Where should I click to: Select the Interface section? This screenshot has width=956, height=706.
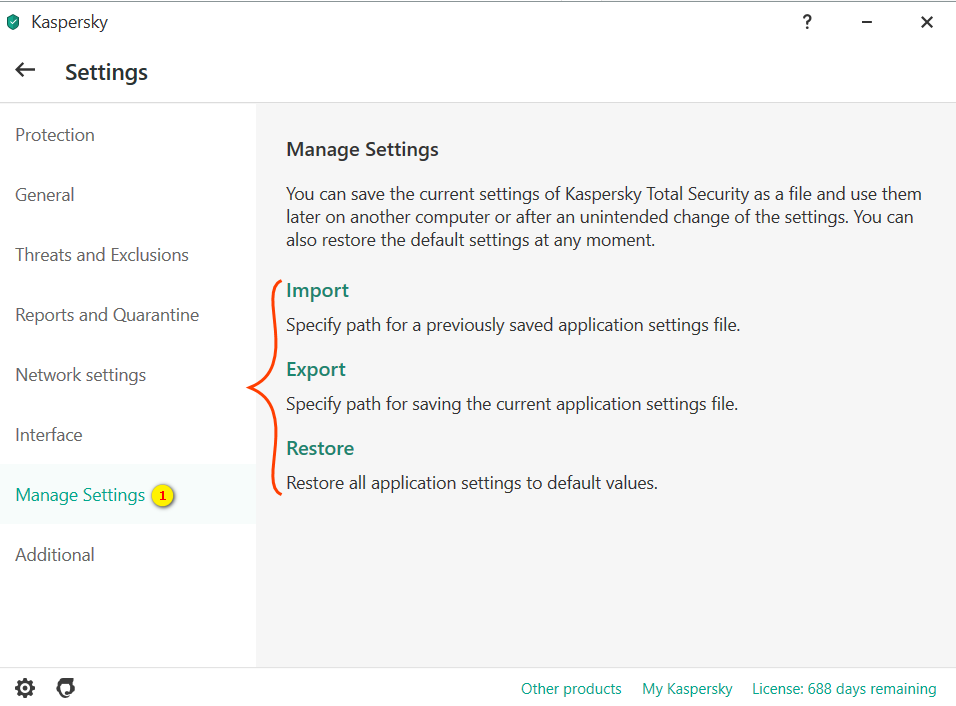tap(49, 435)
